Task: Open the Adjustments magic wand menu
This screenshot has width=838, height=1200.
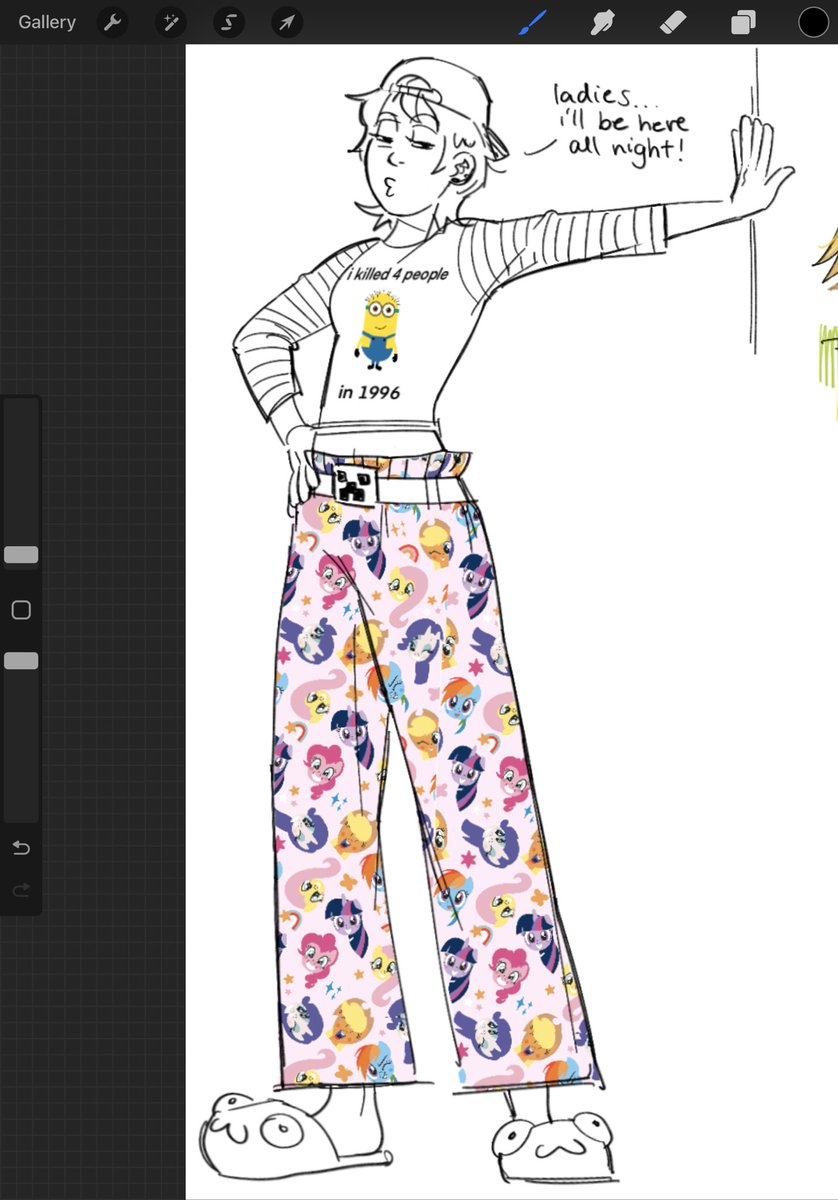Action: click(x=170, y=22)
